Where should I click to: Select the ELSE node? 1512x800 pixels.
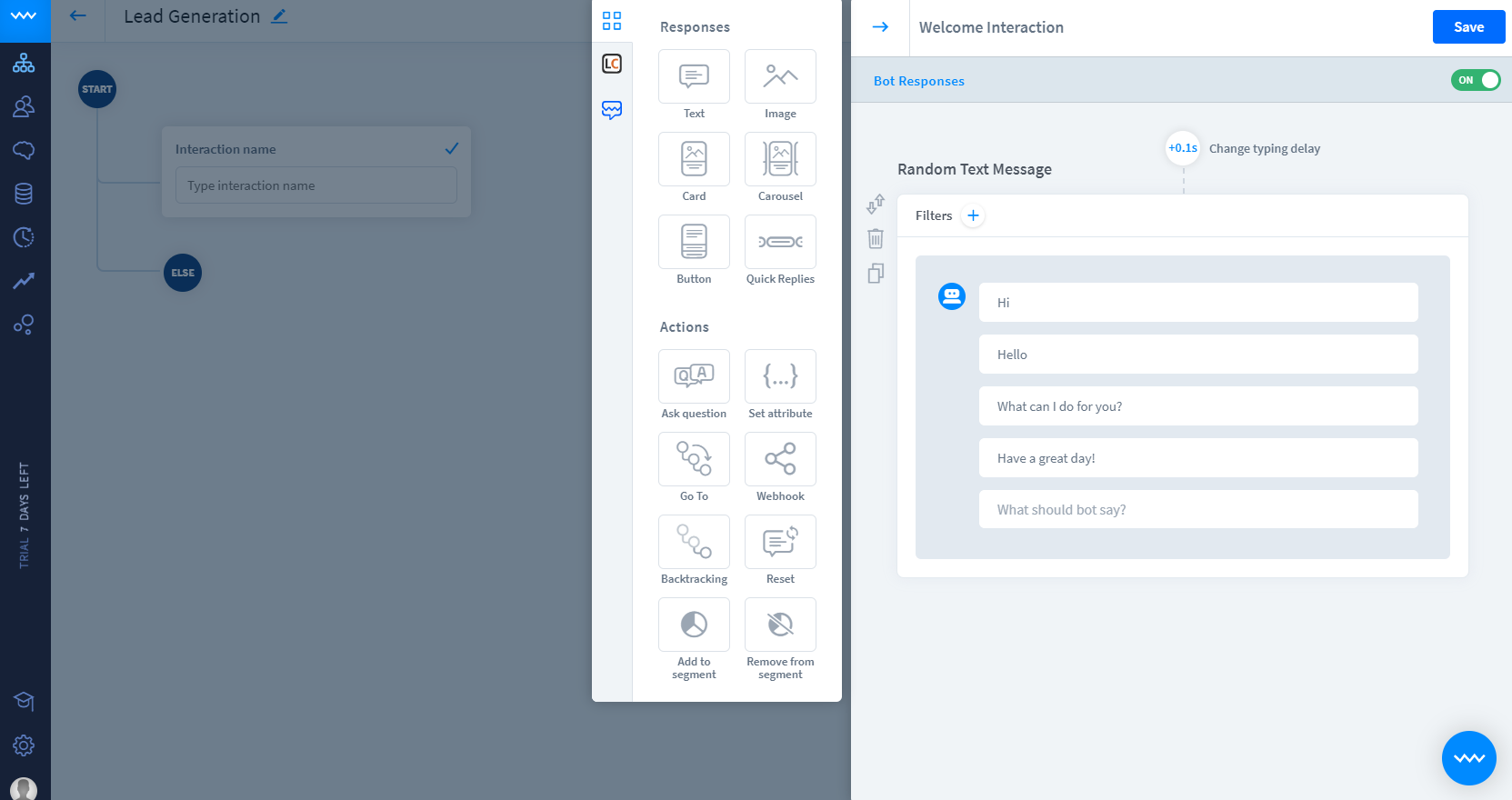point(183,273)
